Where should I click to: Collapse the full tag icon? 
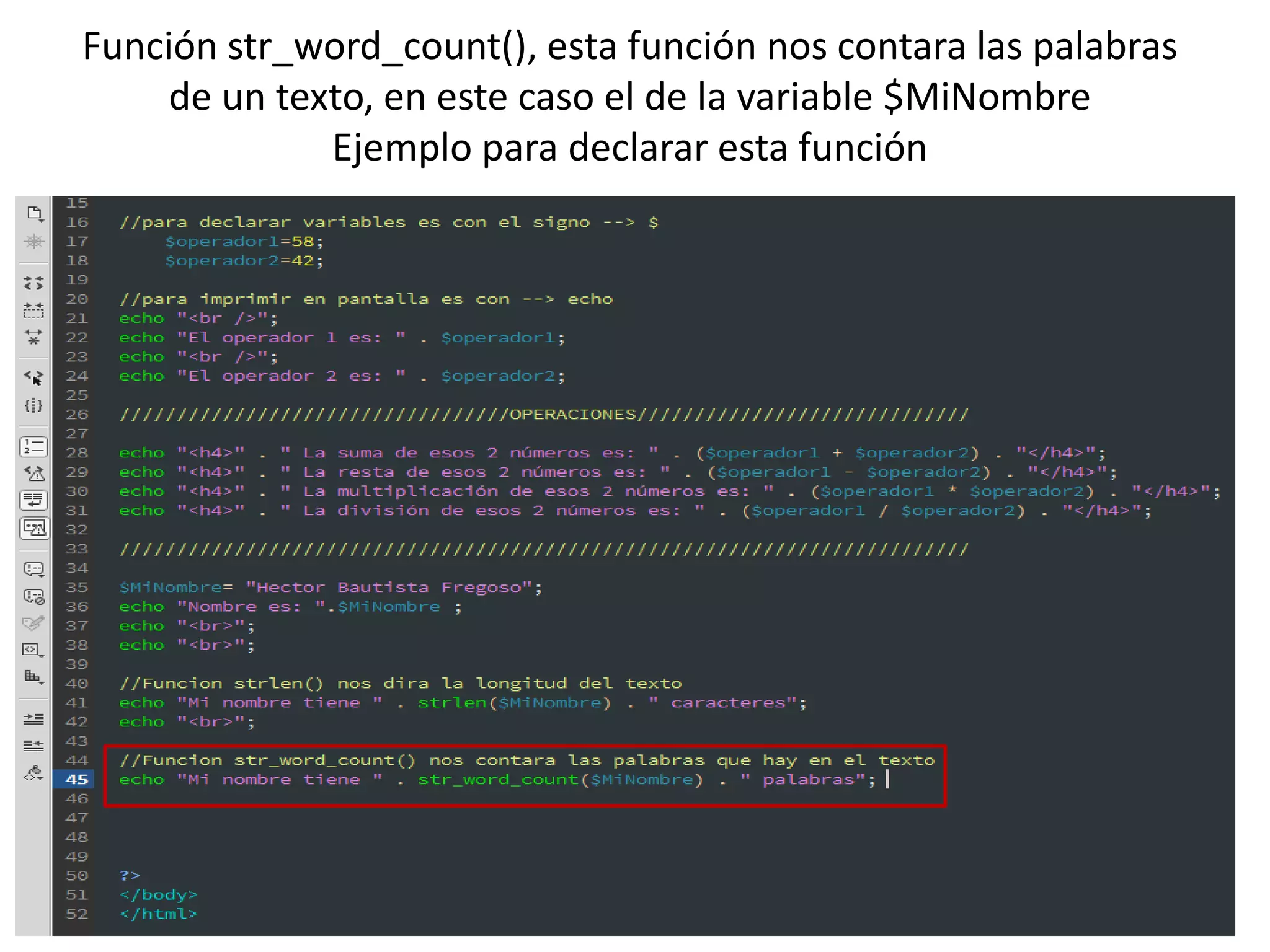(x=34, y=283)
